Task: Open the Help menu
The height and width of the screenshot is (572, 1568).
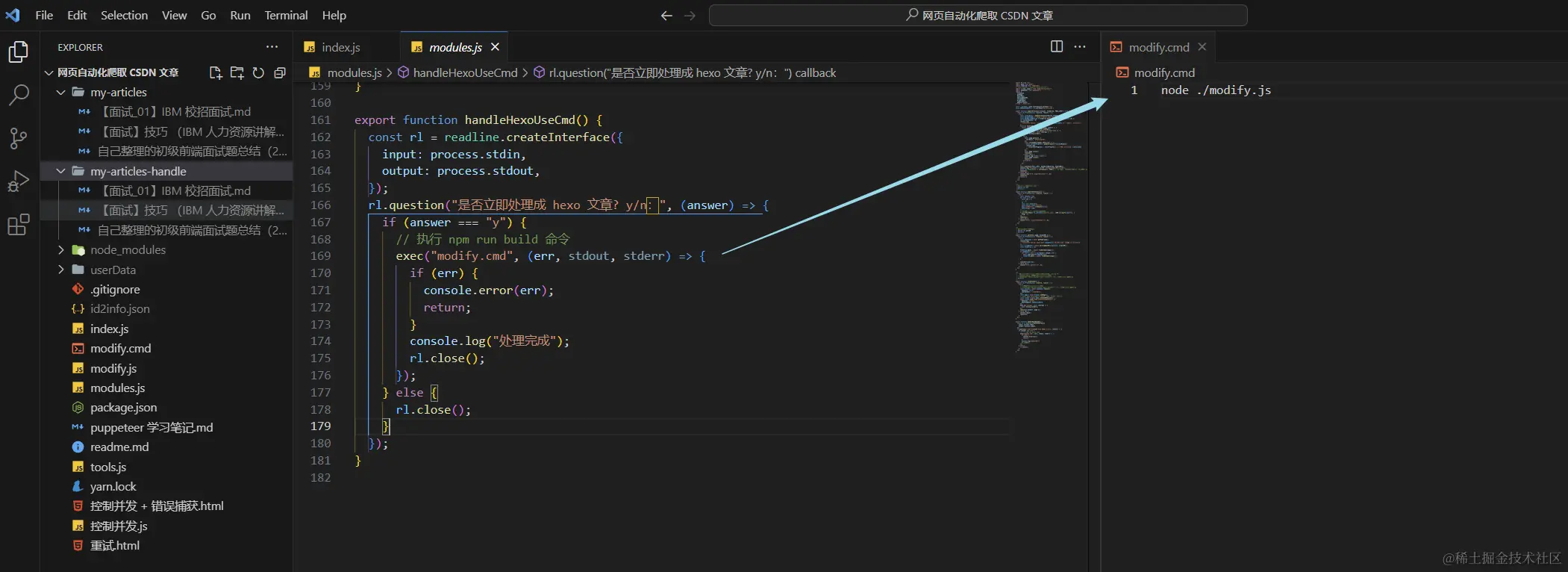Action: (x=334, y=15)
